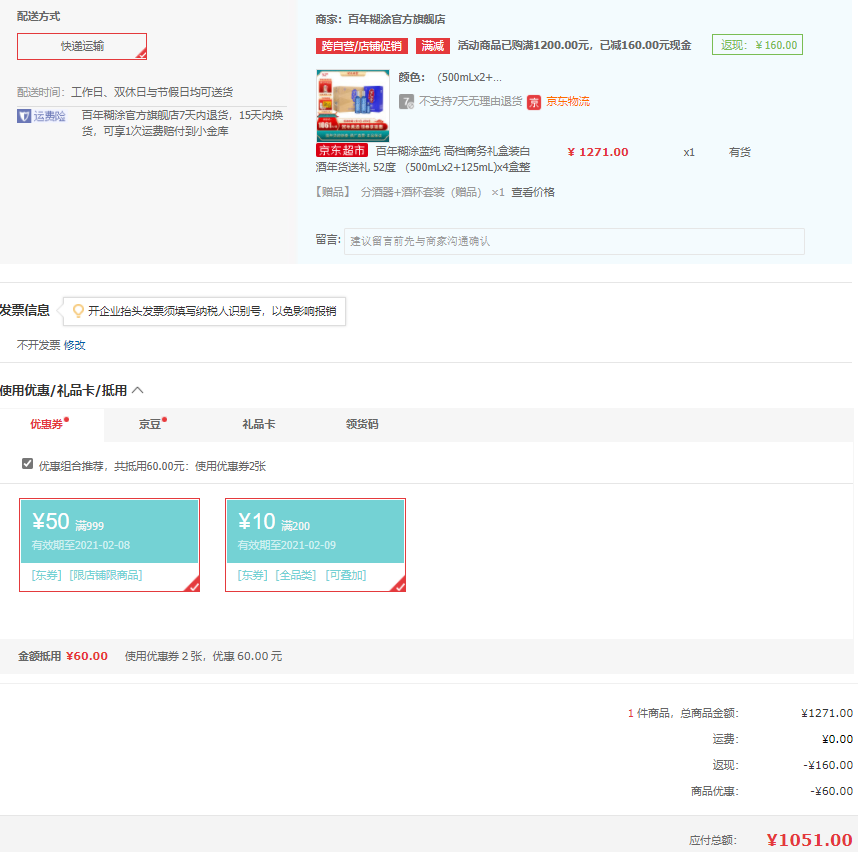This screenshot has width=858, height=852.
Task: Focus the 留言 message input field
Action: point(574,241)
